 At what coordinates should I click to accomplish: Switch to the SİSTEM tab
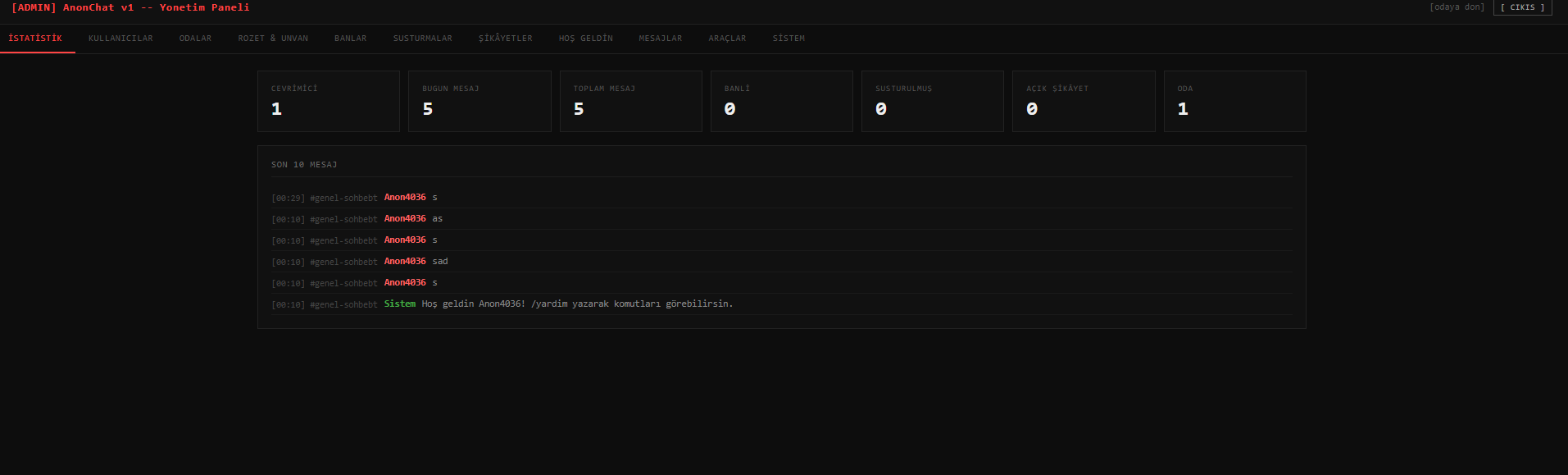(x=789, y=39)
